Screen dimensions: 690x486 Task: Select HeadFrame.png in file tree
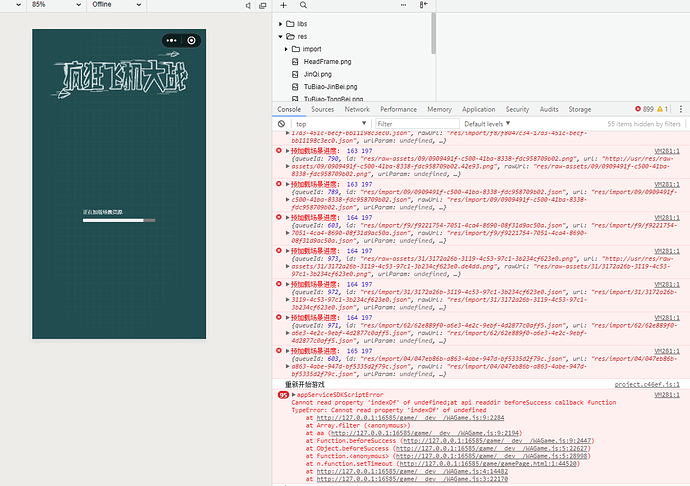tap(327, 62)
